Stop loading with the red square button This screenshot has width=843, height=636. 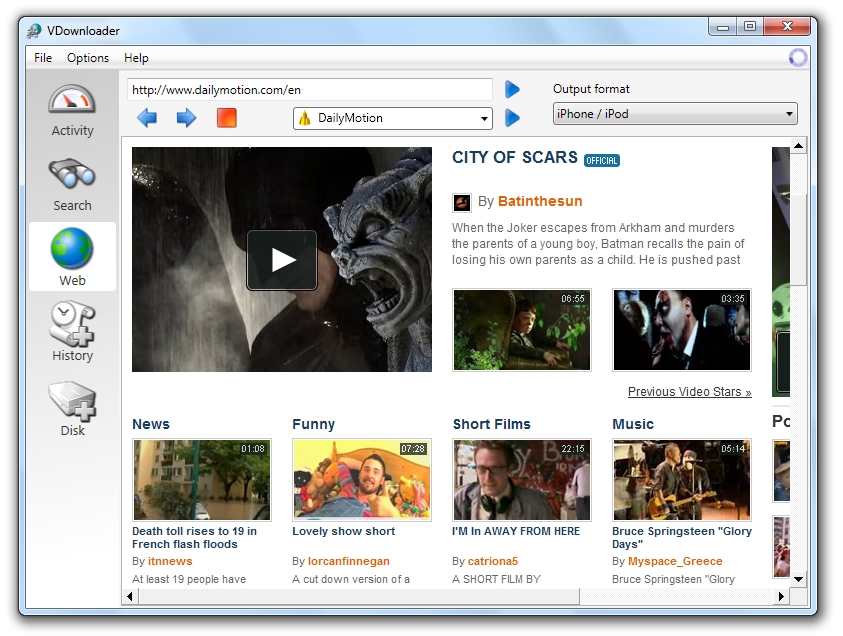click(226, 118)
